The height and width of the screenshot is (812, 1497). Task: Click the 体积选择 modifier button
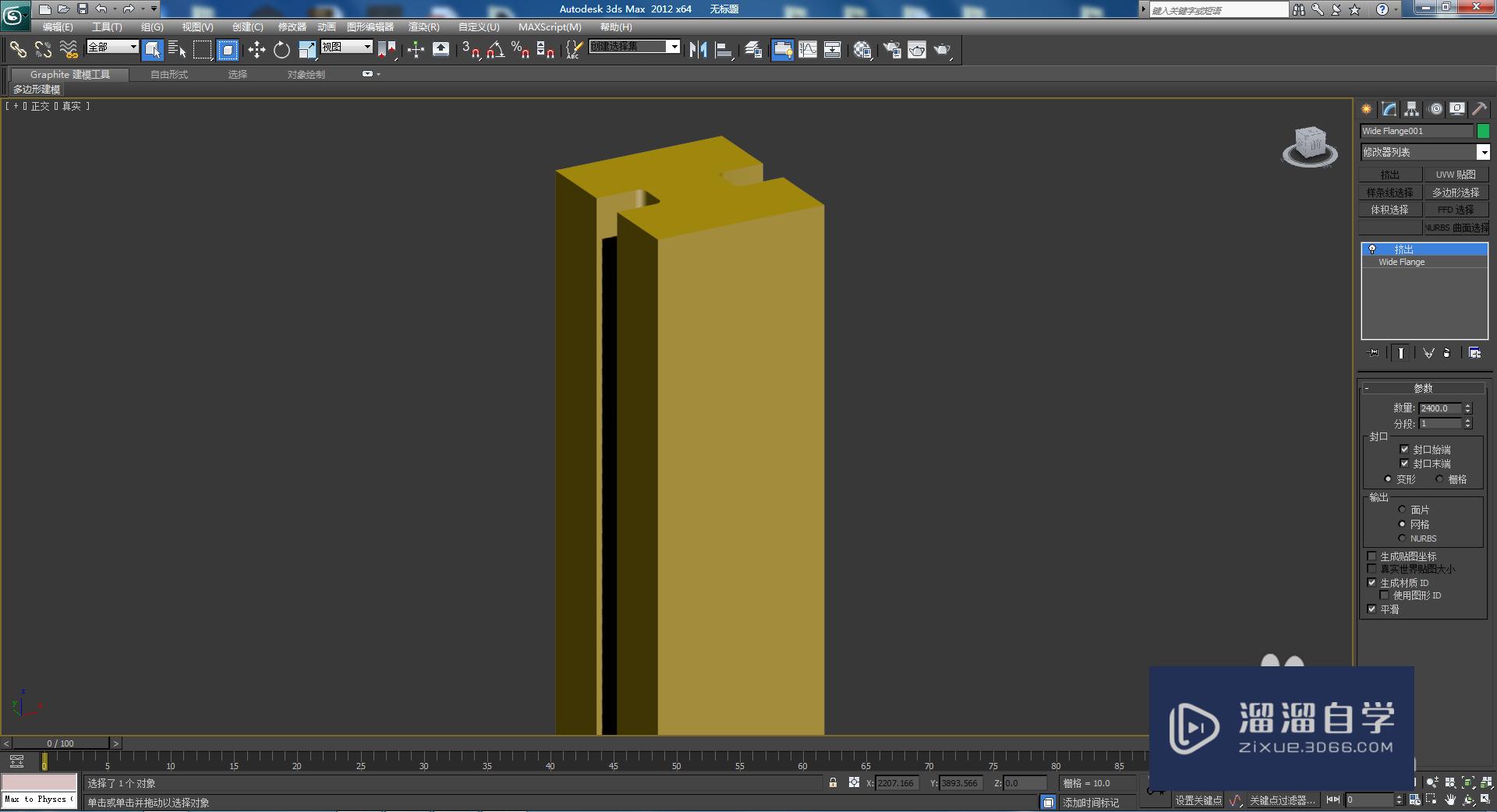(1390, 210)
